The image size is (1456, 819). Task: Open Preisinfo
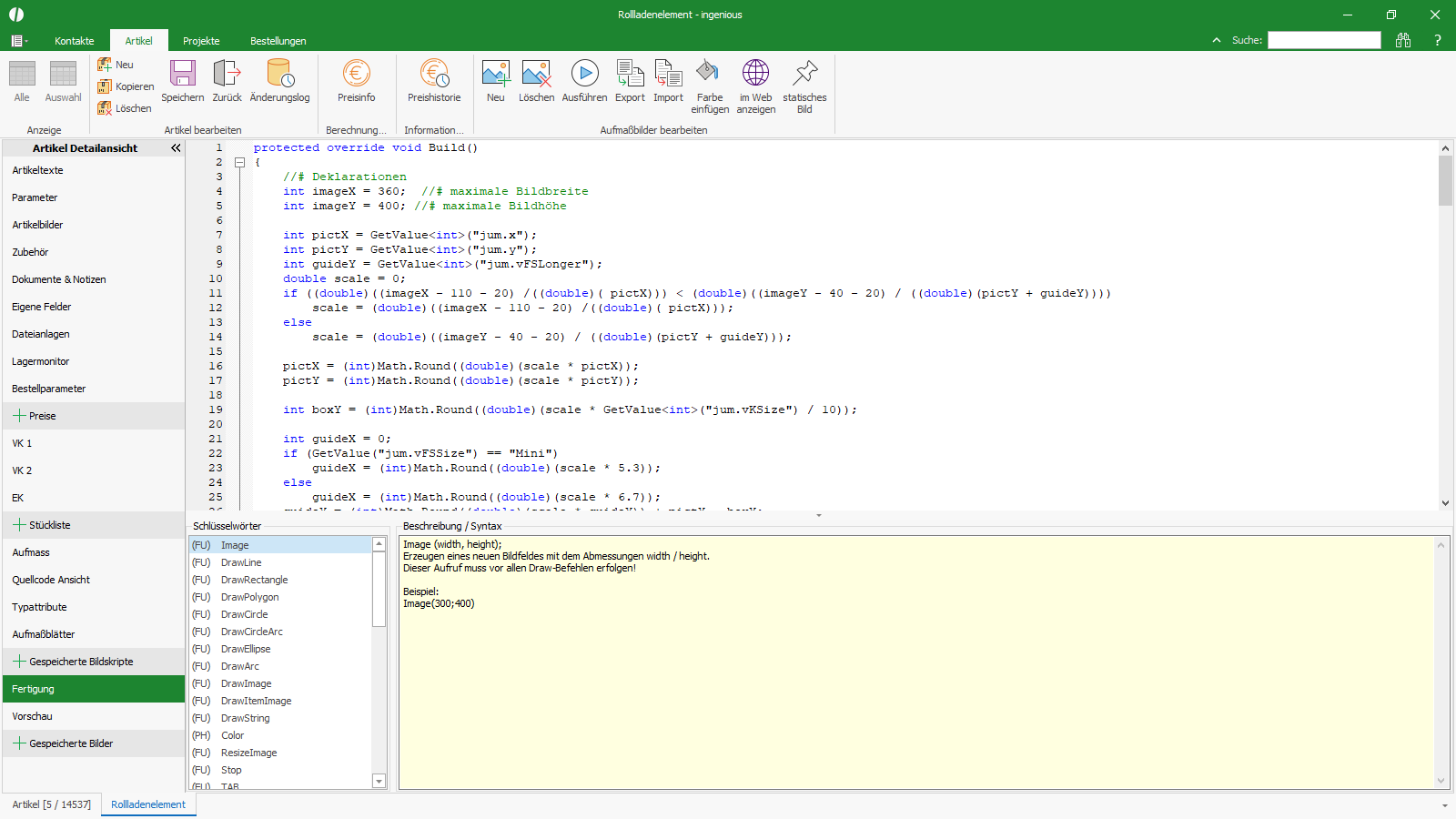(357, 81)
